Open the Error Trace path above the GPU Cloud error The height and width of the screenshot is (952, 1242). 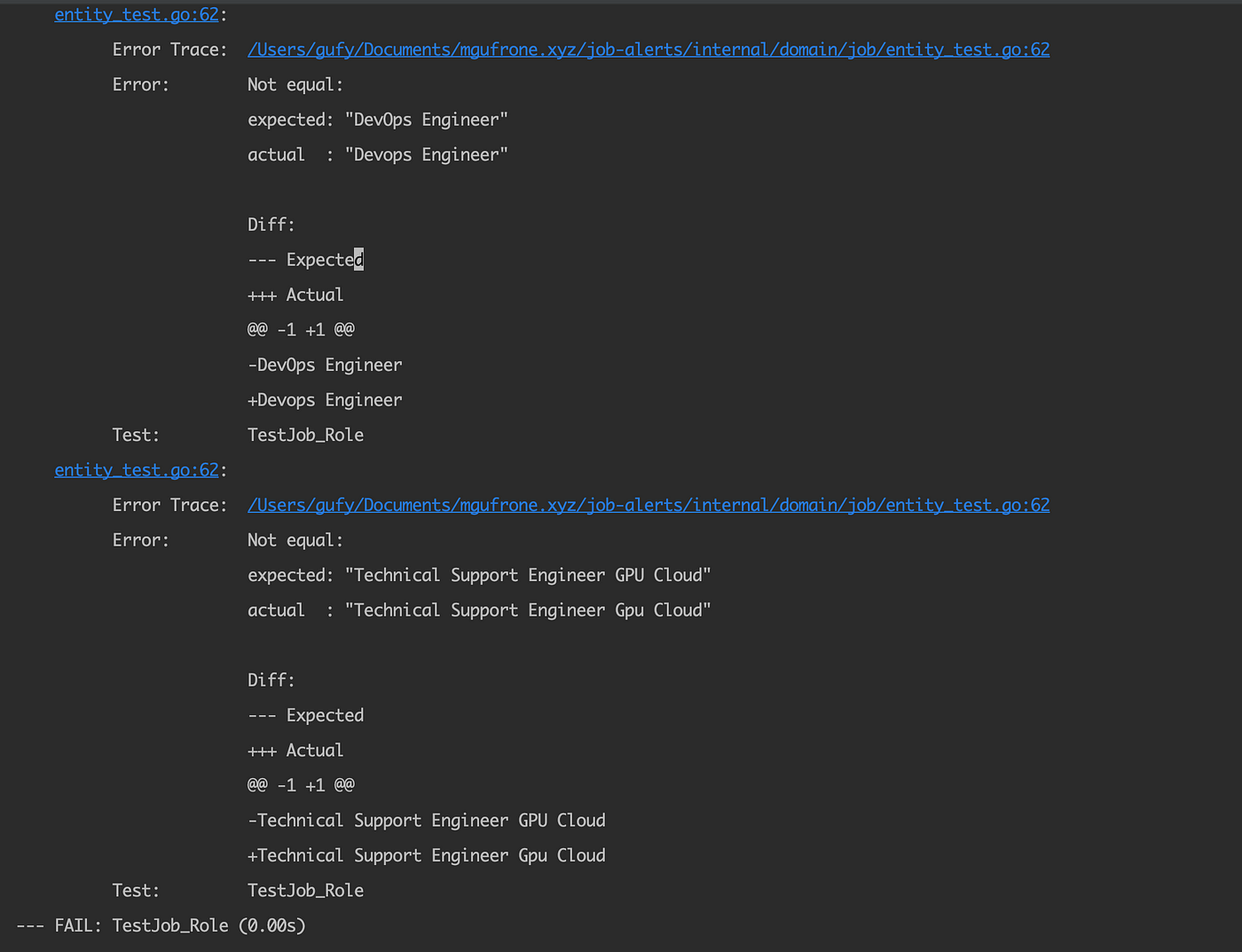coord(649,505)
